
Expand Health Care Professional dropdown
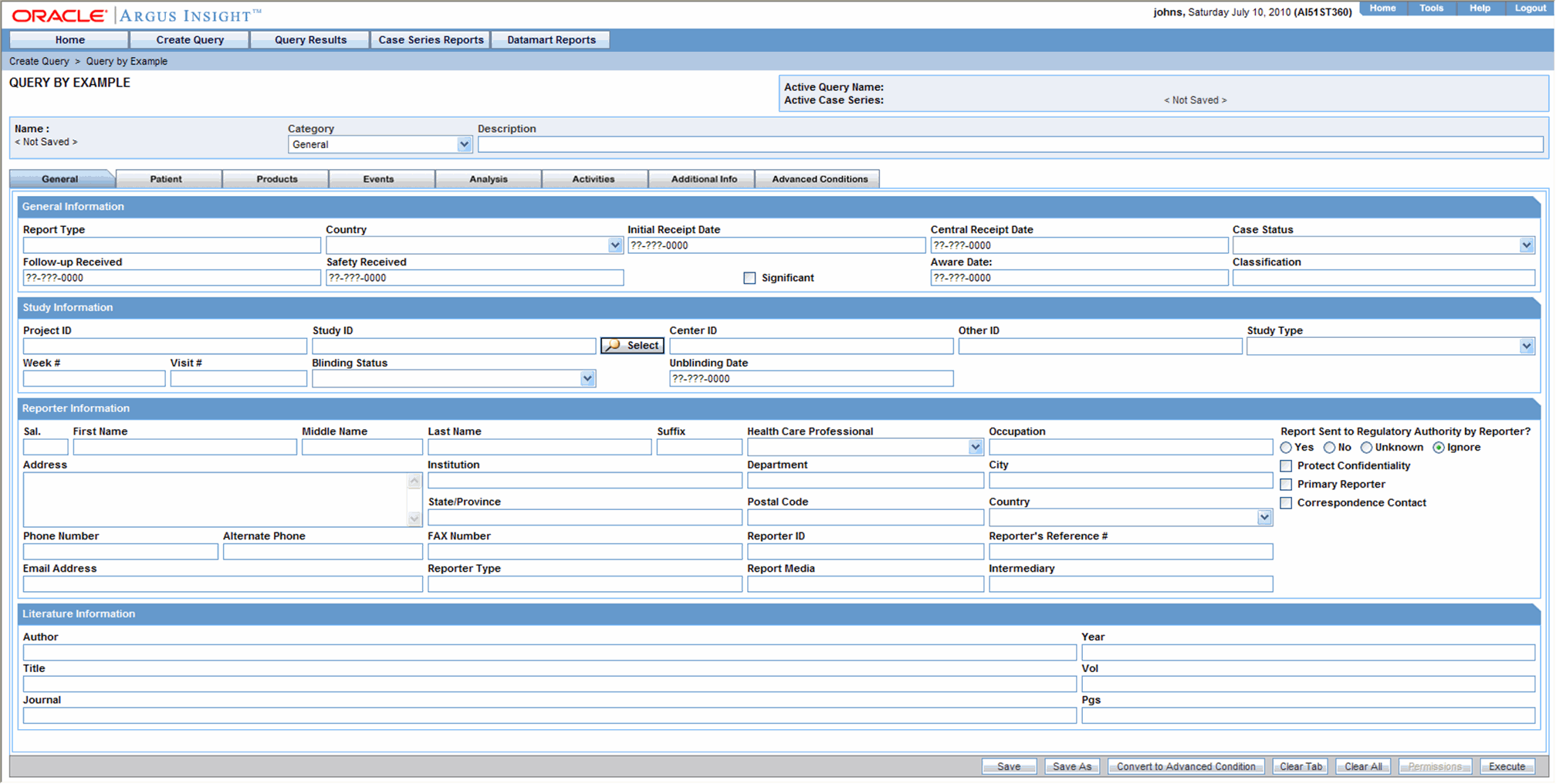coord(975,448)
